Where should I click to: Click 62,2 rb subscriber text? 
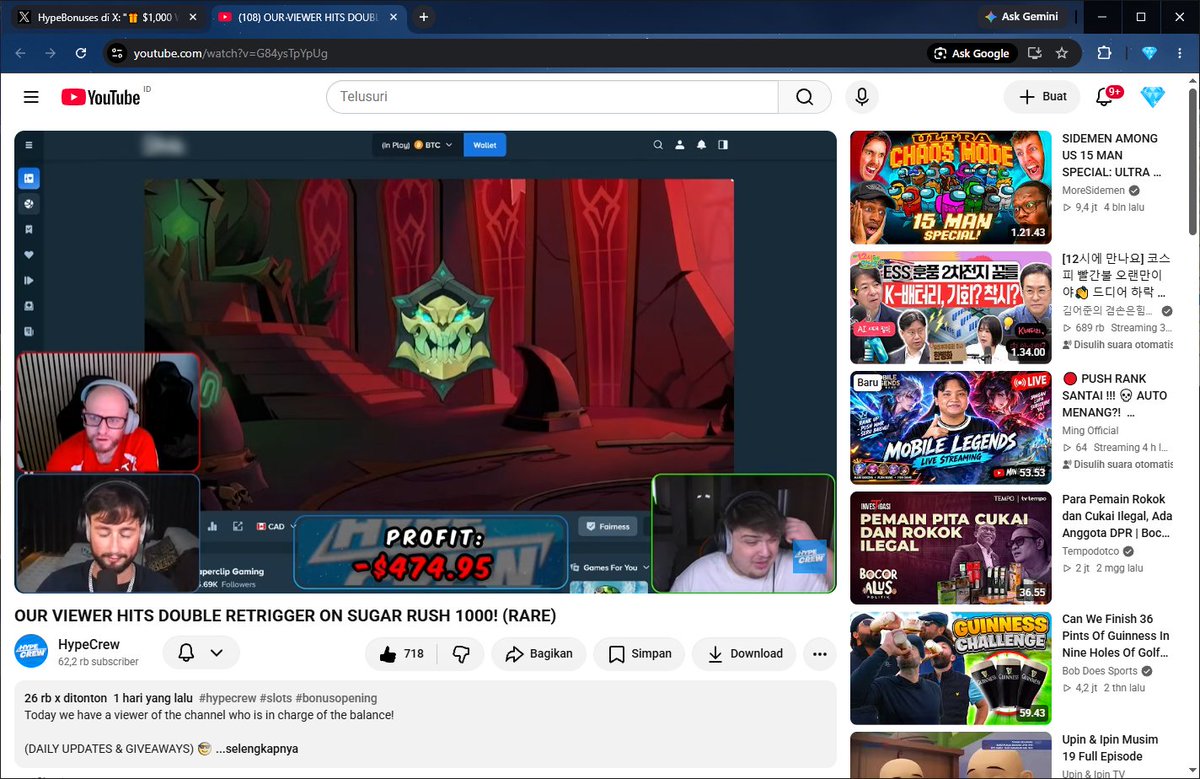(x=98, y=662)
